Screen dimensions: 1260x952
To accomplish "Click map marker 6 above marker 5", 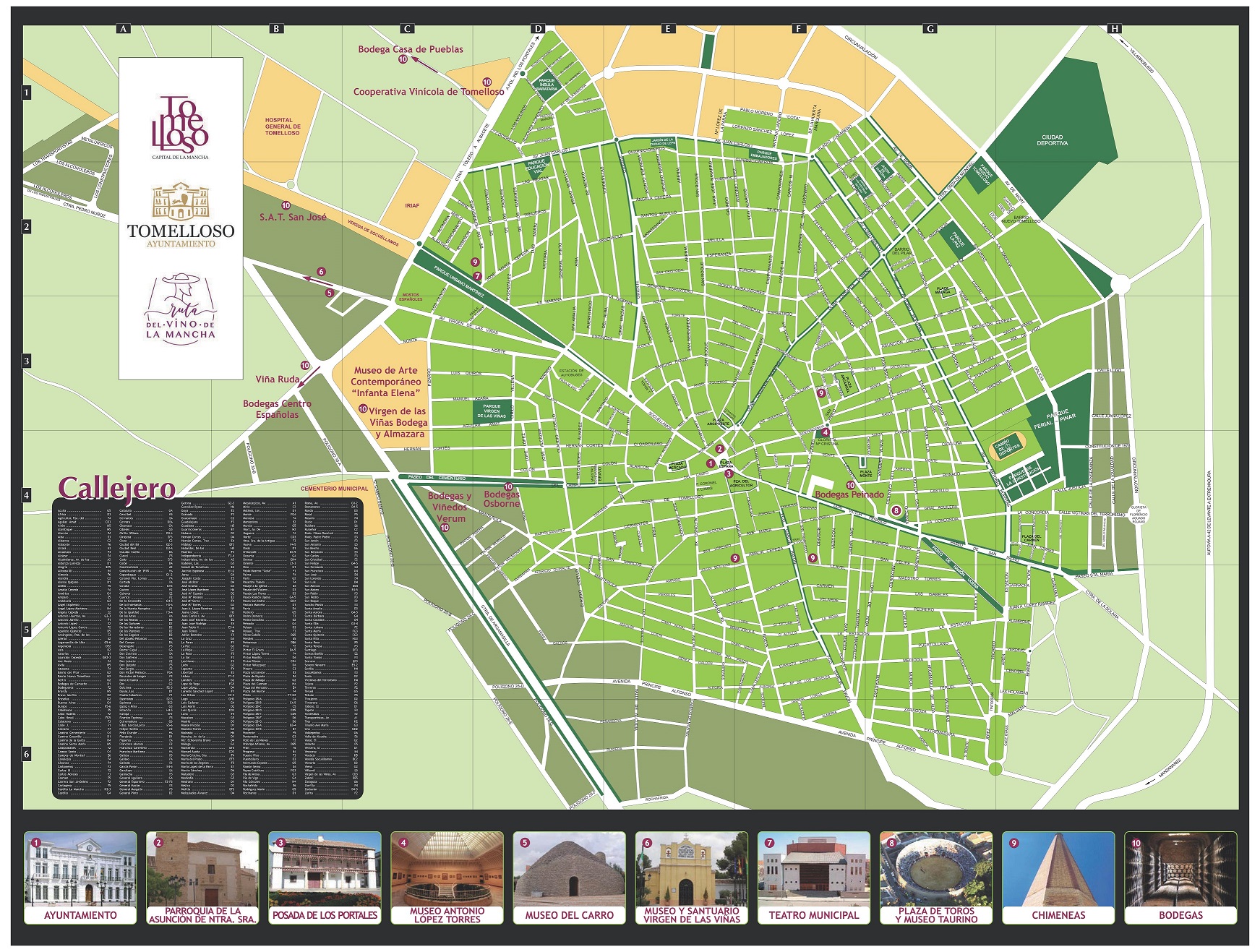I will click(321, 272).
